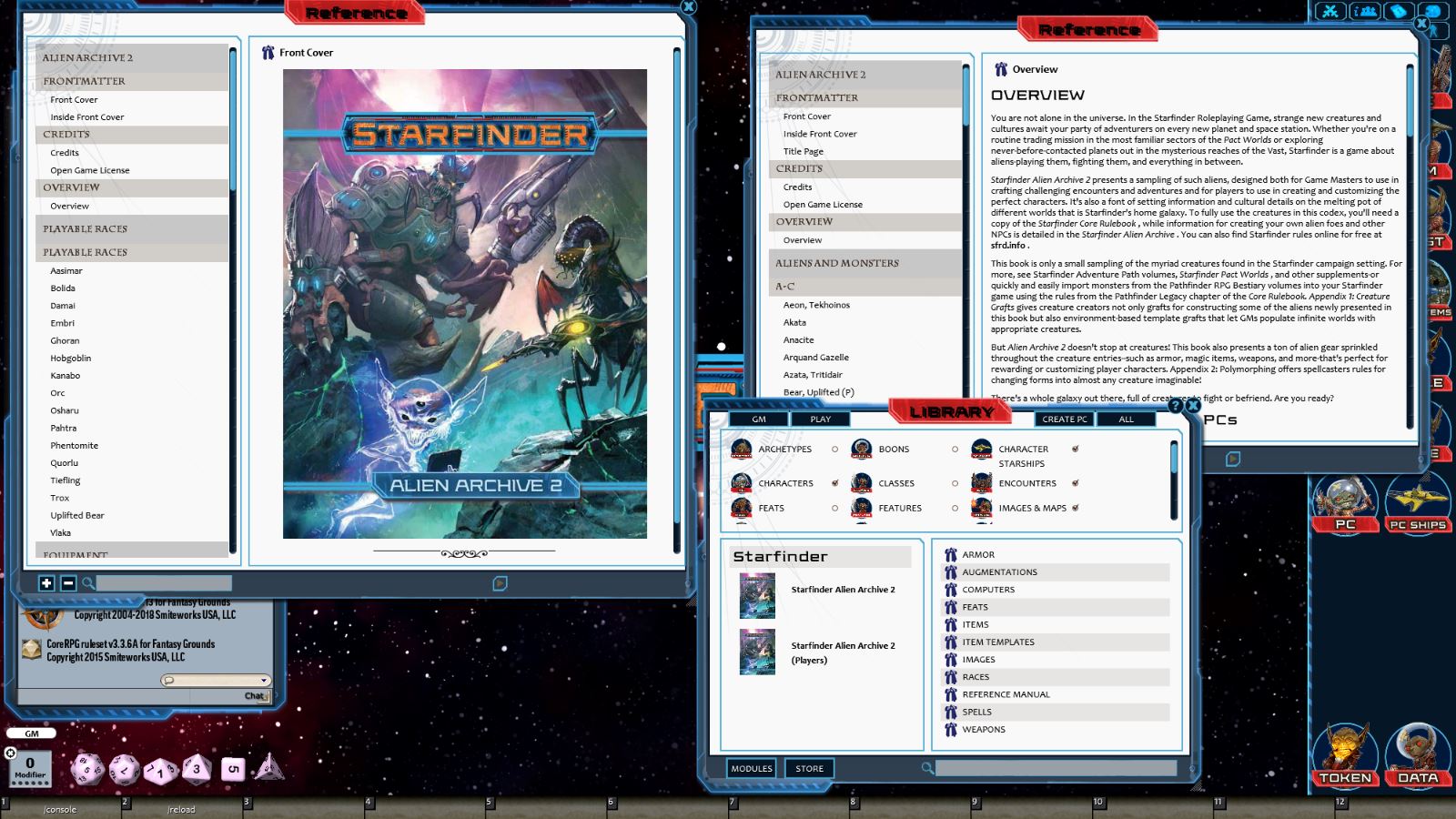Screen dimensions: 1456x819
Task: Collapse all sections with minus button
Action: 68,583
